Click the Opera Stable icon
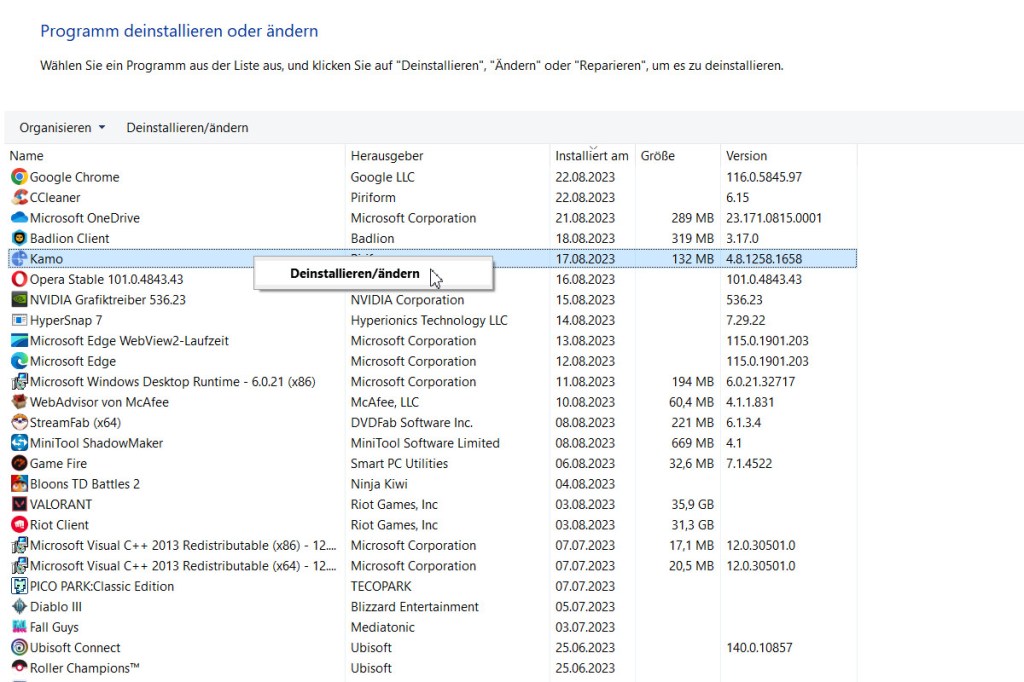This screenshot has width=1024, height=682. click(x=20, y=279)
